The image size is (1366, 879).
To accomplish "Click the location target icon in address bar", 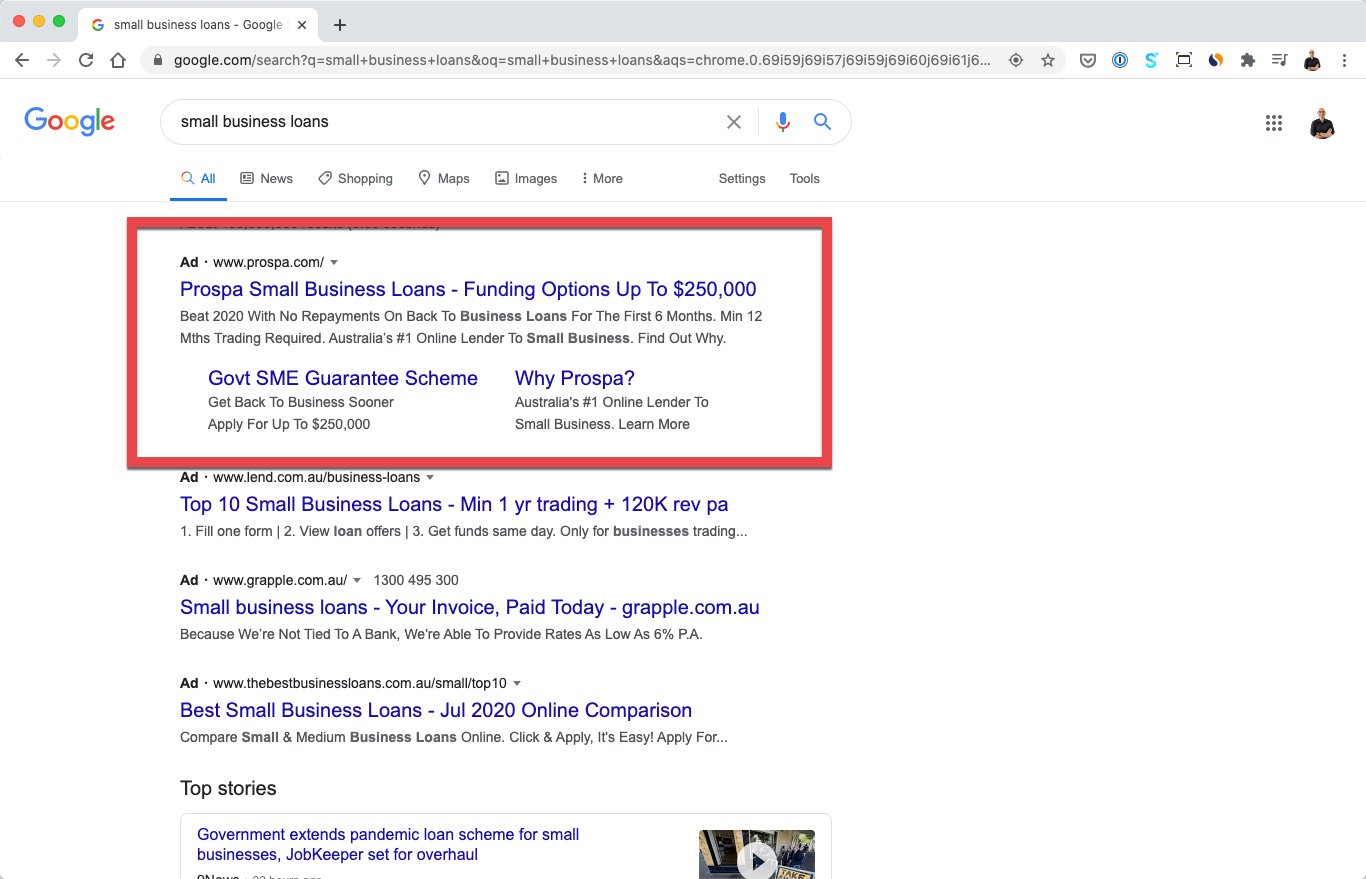I will click(x=1016, y=60).
